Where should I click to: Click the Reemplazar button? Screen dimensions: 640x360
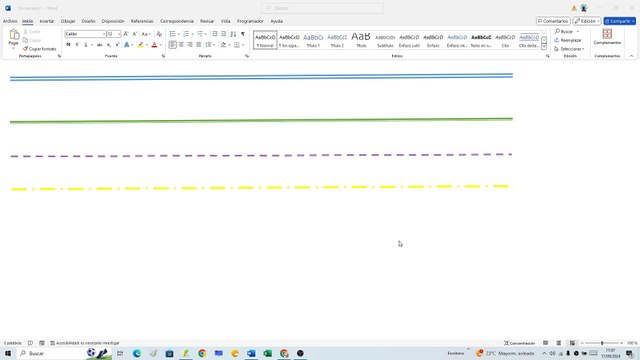click(x=568, y=40)
